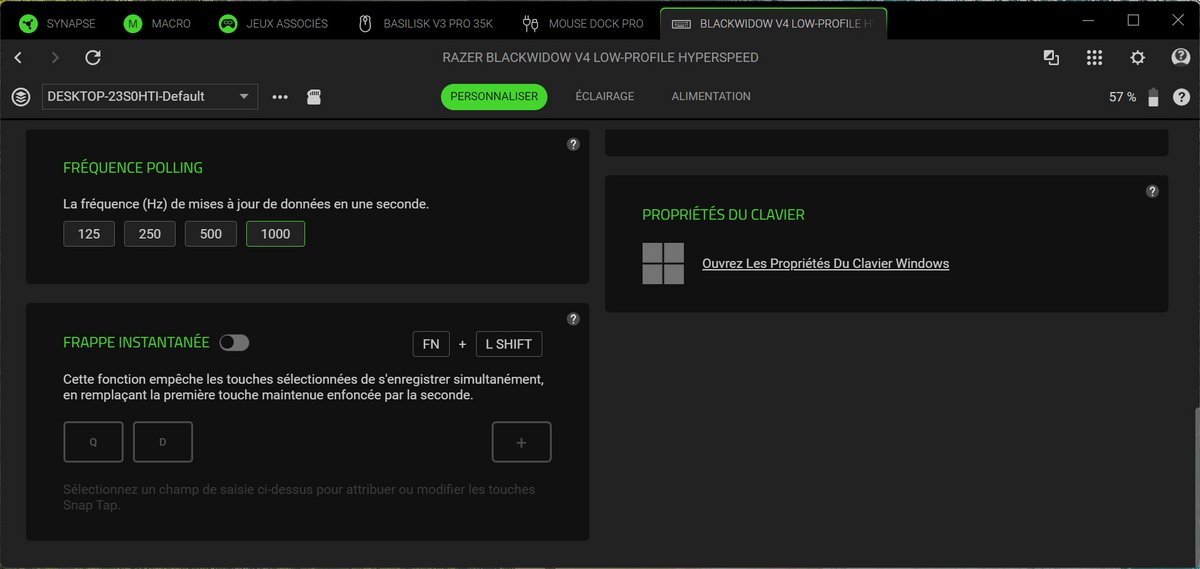Open Windows keyboard properties link
This screenshot has height=569, width=1200.
[x=825, y=264]
